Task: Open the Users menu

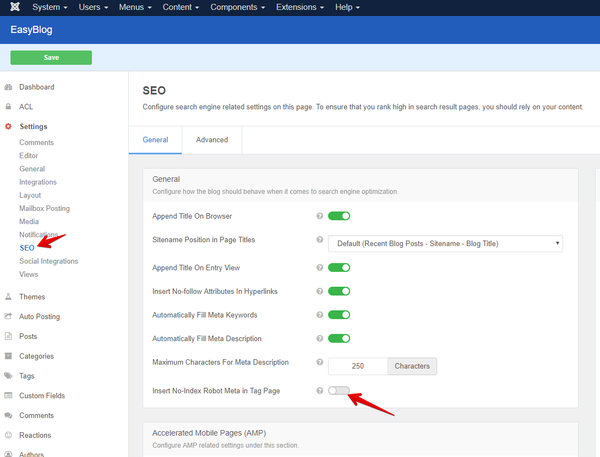Action: point(93,7)
